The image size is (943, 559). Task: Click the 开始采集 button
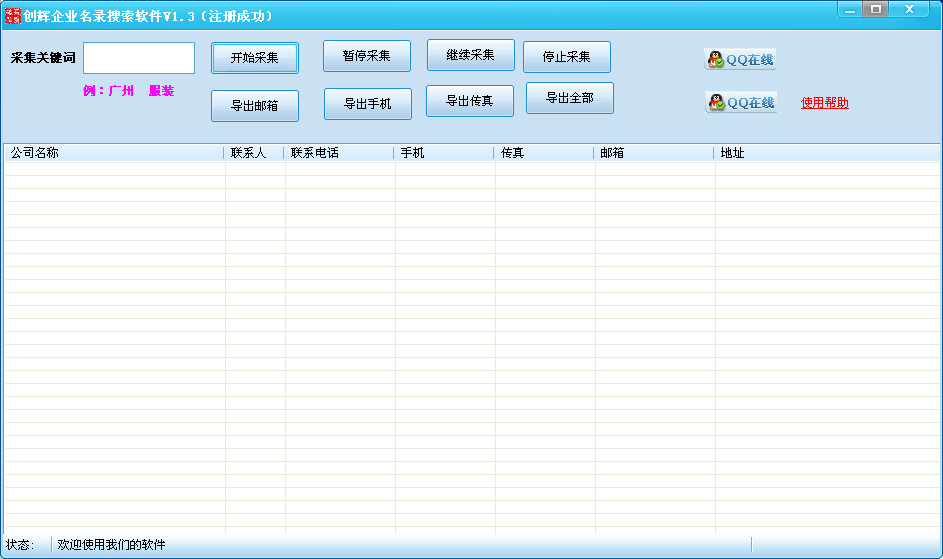[x=254, y=58]
